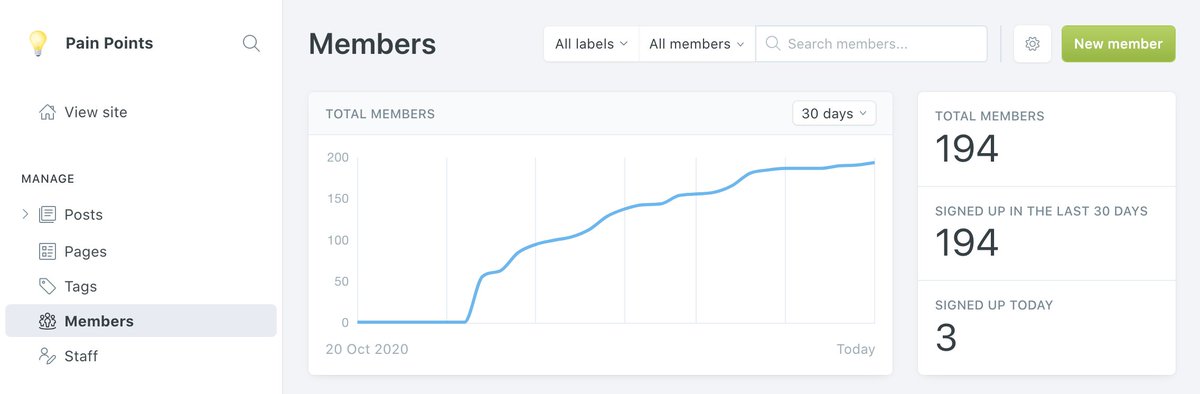Click the house icon beside View site
This screenshot has width=1200, height=394.
(x=47, y=112)
